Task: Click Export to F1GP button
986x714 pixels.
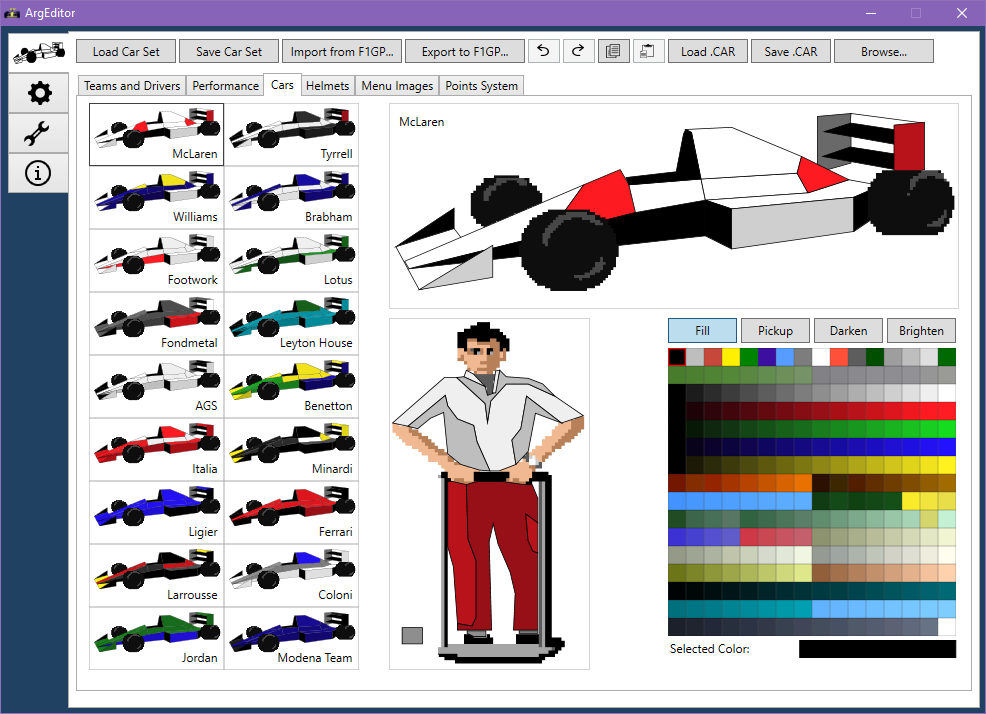Action: pos(465,52)
